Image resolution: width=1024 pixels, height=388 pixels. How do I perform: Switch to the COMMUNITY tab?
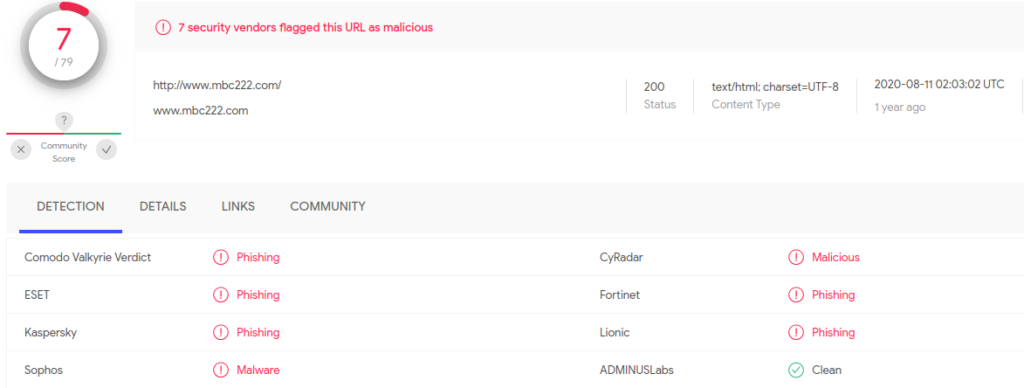click(x=328, y=206)
